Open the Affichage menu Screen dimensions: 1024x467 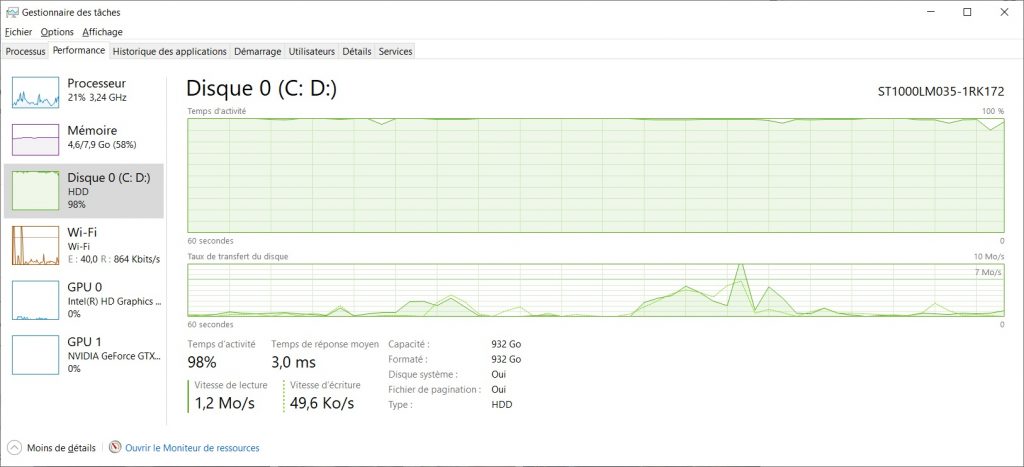(102, 32)
